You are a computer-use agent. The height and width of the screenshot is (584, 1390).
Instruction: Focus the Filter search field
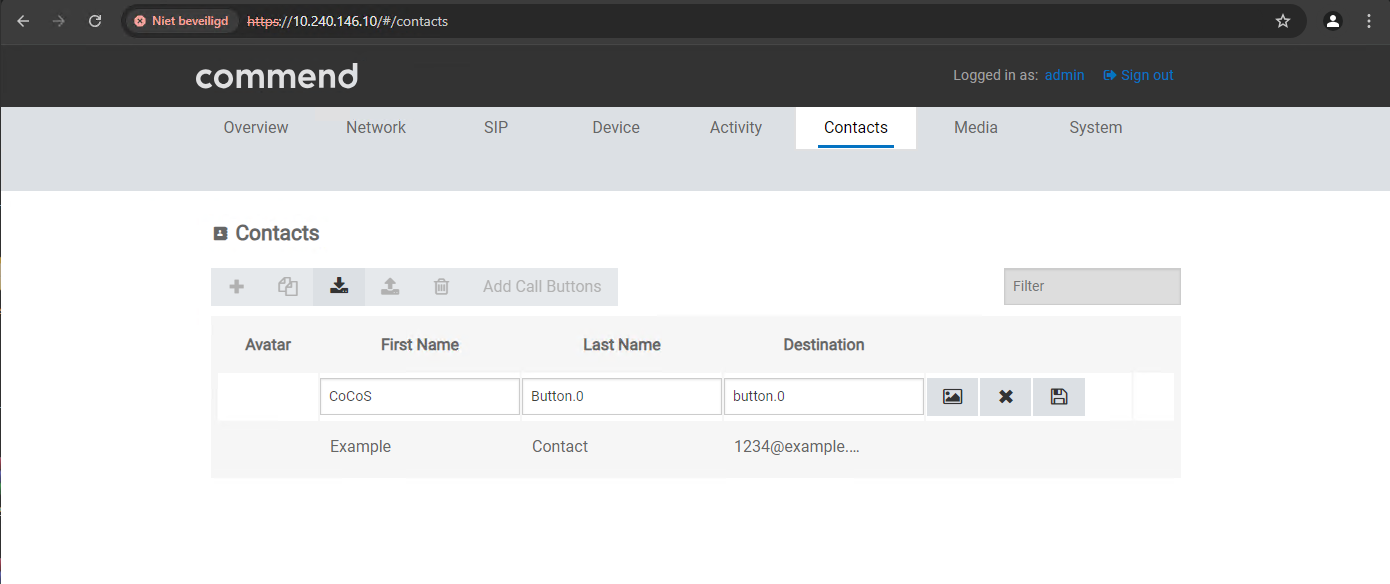(x=1092, y=286)
